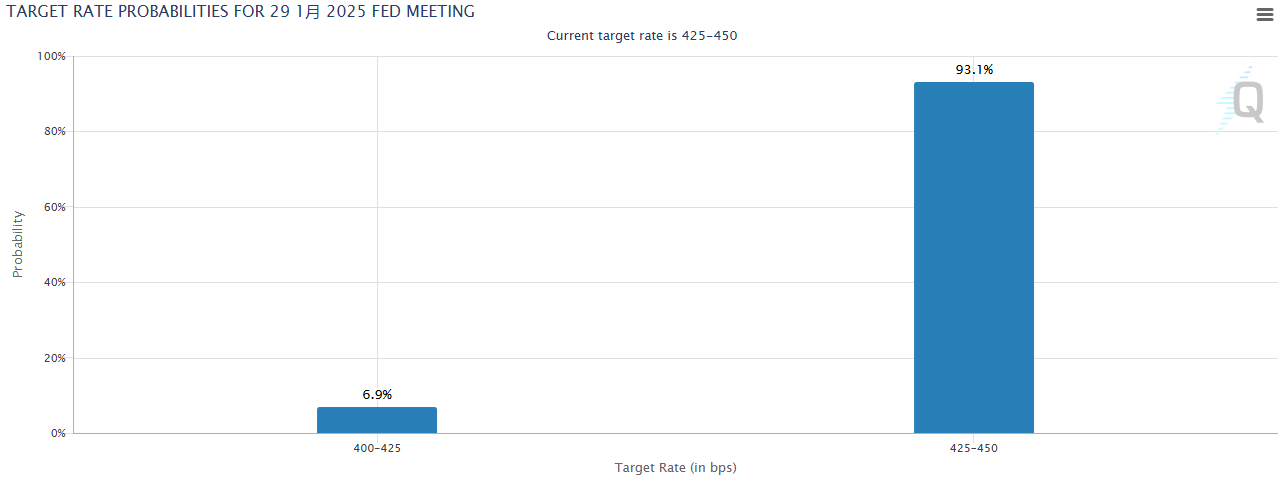This screenshot has width=1284, height=487.
Task: Open the chart context menu hamburger icon
Action: tap(1264, 14)
